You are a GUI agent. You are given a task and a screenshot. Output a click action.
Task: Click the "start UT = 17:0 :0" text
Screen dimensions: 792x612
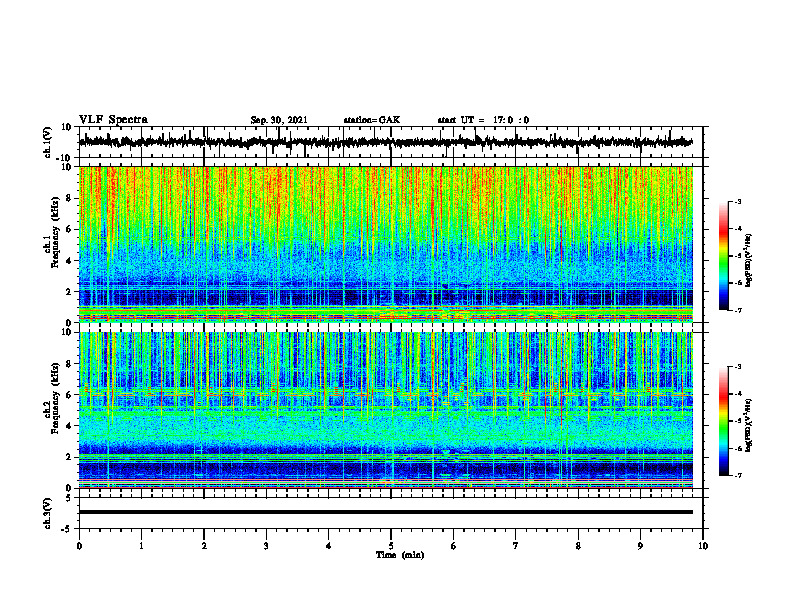(483, 120)
